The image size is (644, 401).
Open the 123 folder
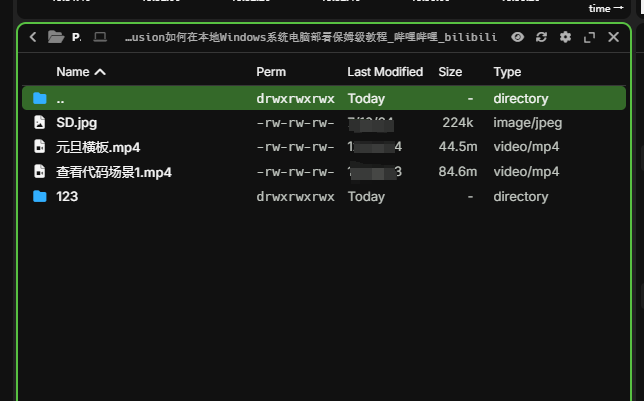(x=67, y=197)
